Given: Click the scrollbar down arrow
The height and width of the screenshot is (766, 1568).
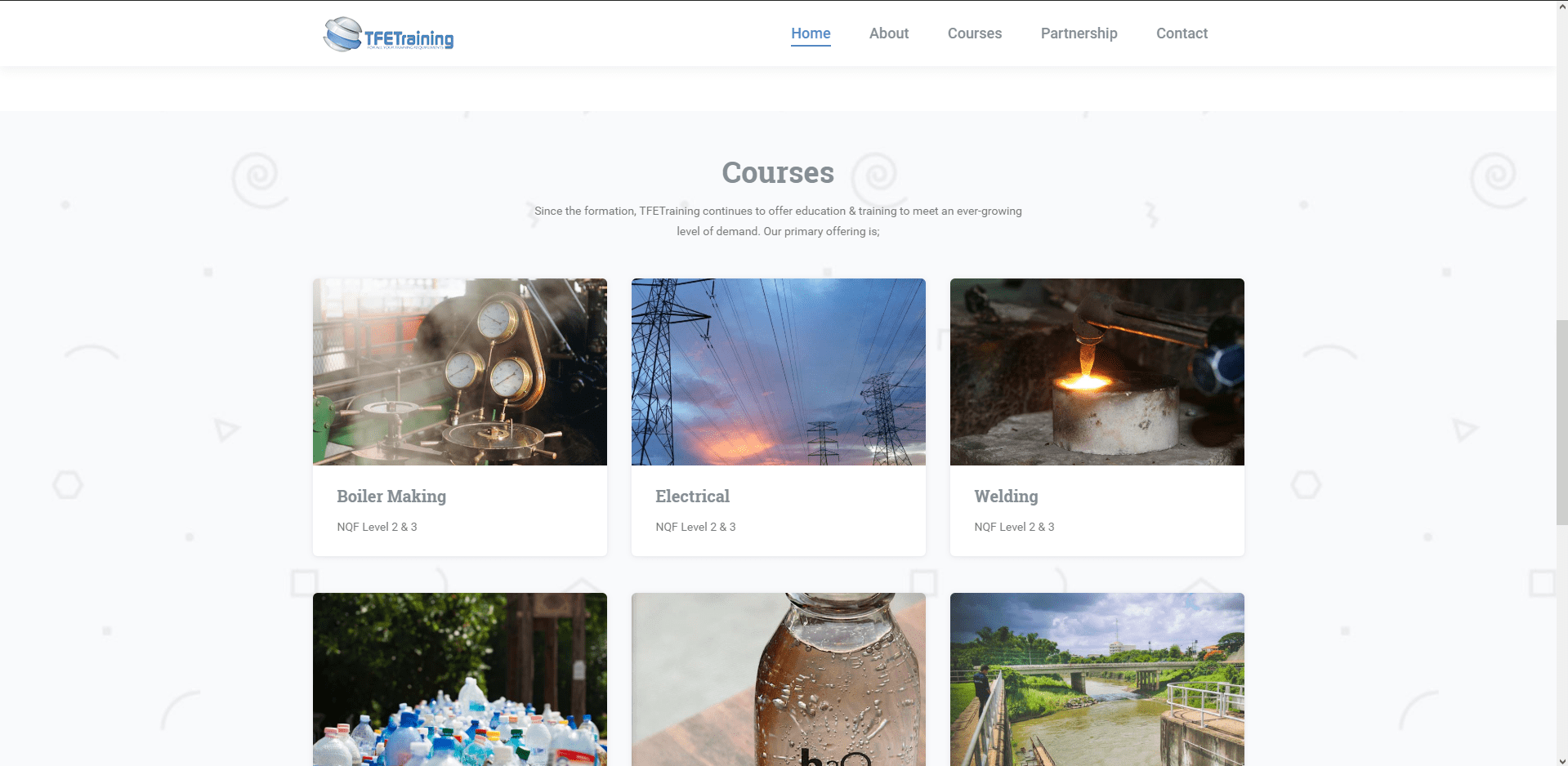Looking at the screenshot, I should [x=1561, y=760].
